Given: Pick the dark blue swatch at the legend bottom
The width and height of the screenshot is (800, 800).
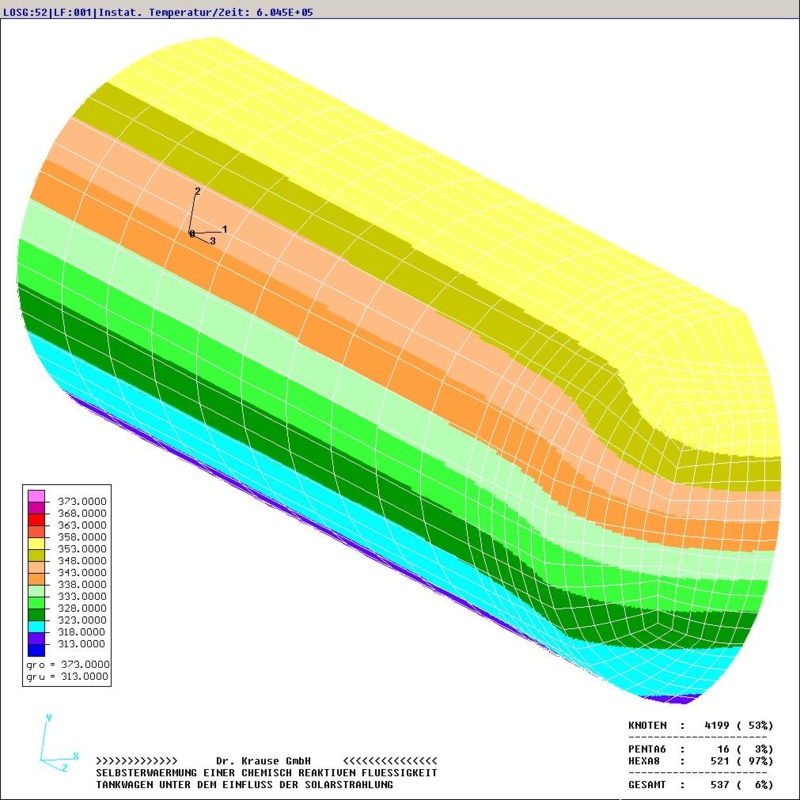Looking at the screenshot, I should (36, 650).
